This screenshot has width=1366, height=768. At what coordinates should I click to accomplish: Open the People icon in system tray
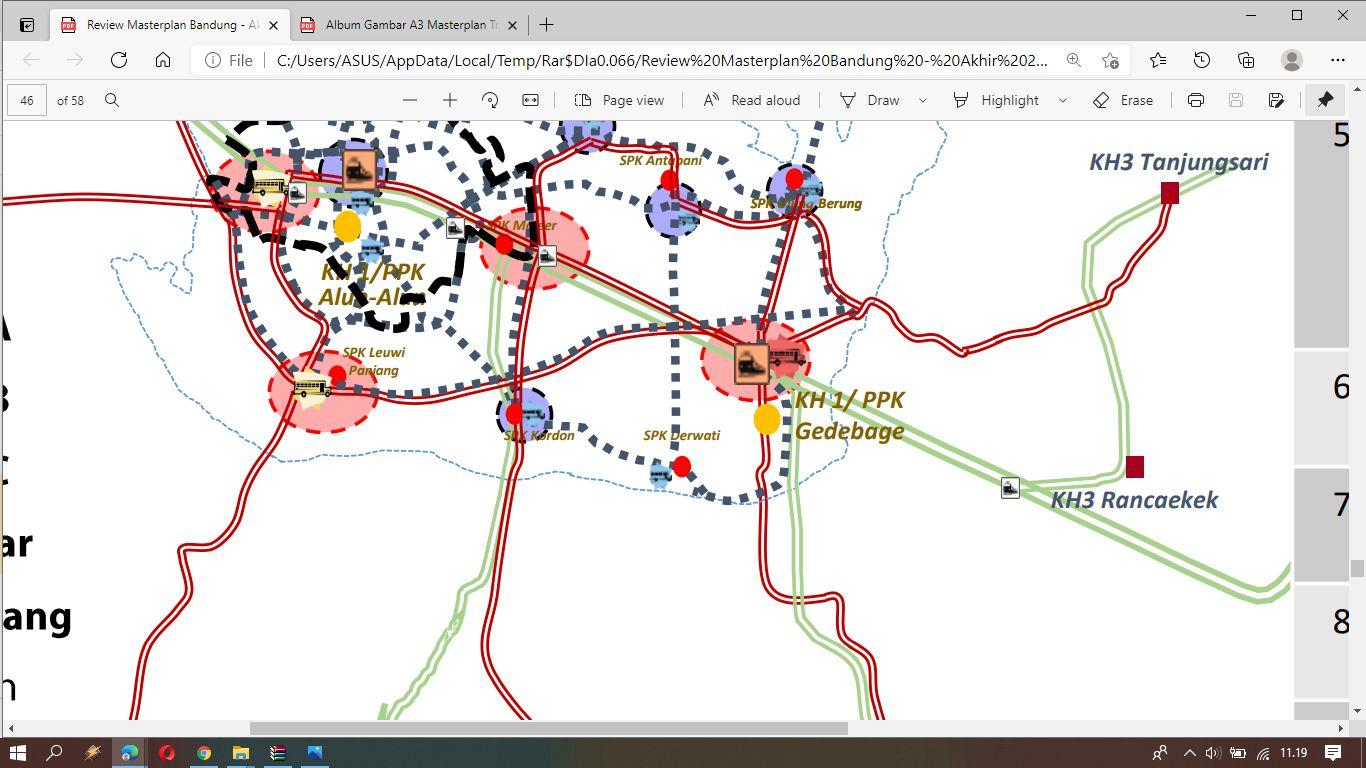pyautogui.click(x=1160, y=753)
